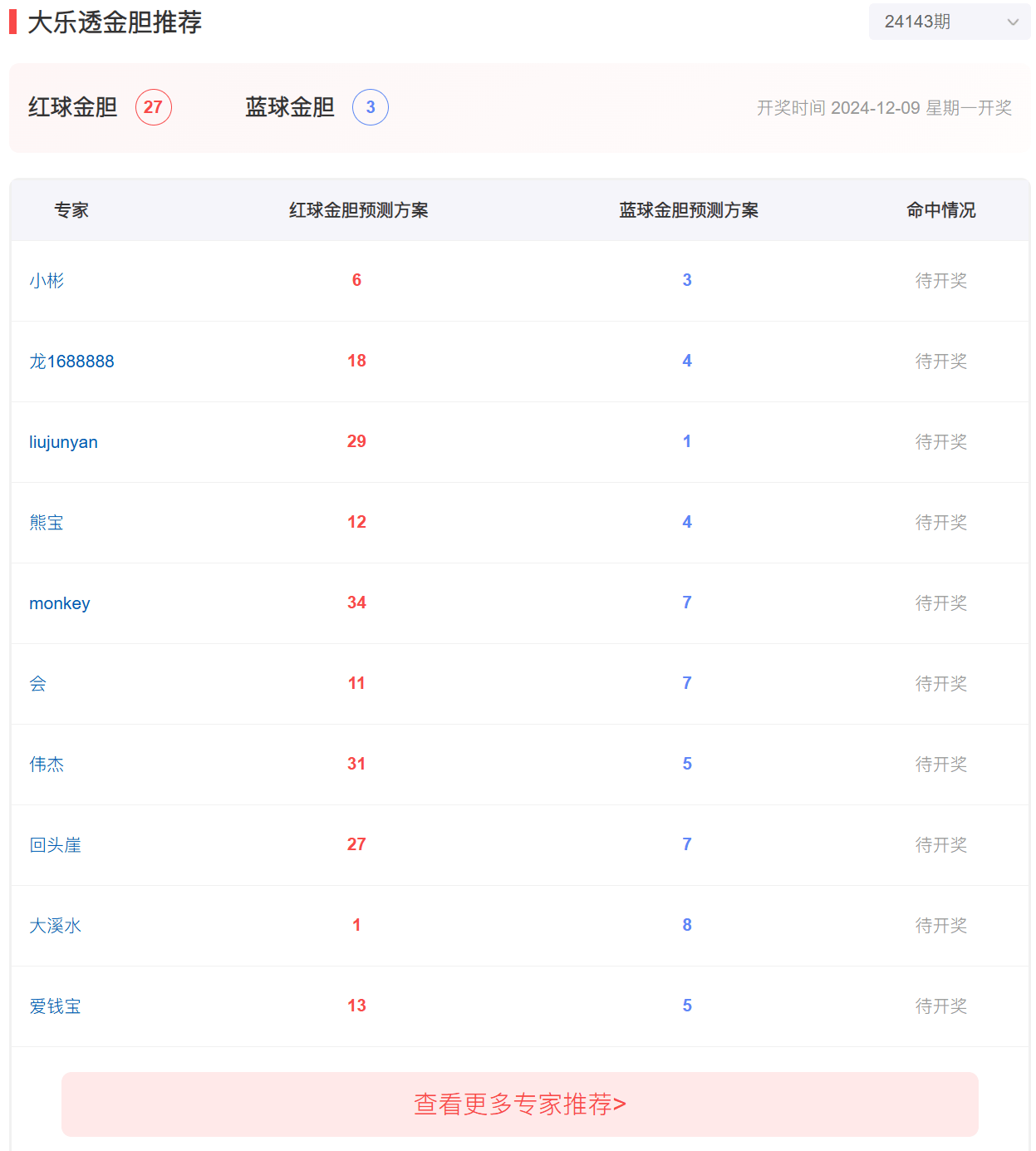
Task: Click expert 大溪水's name
Action: [55, 926]
